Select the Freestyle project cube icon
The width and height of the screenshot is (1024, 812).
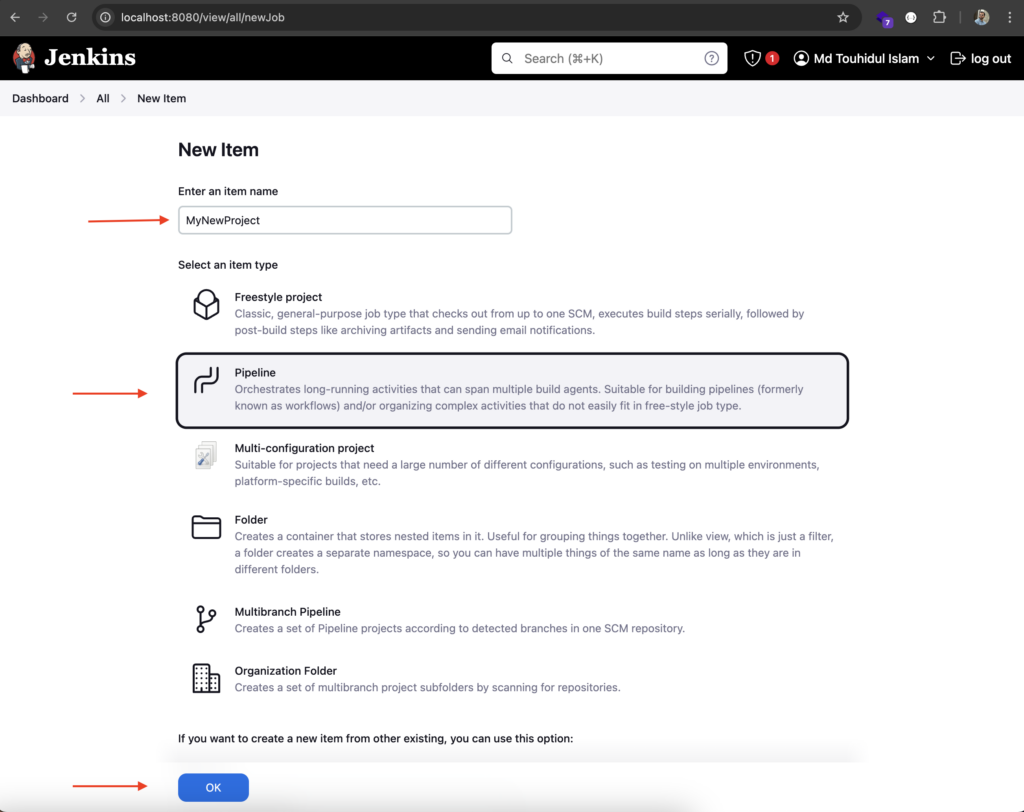206,304
